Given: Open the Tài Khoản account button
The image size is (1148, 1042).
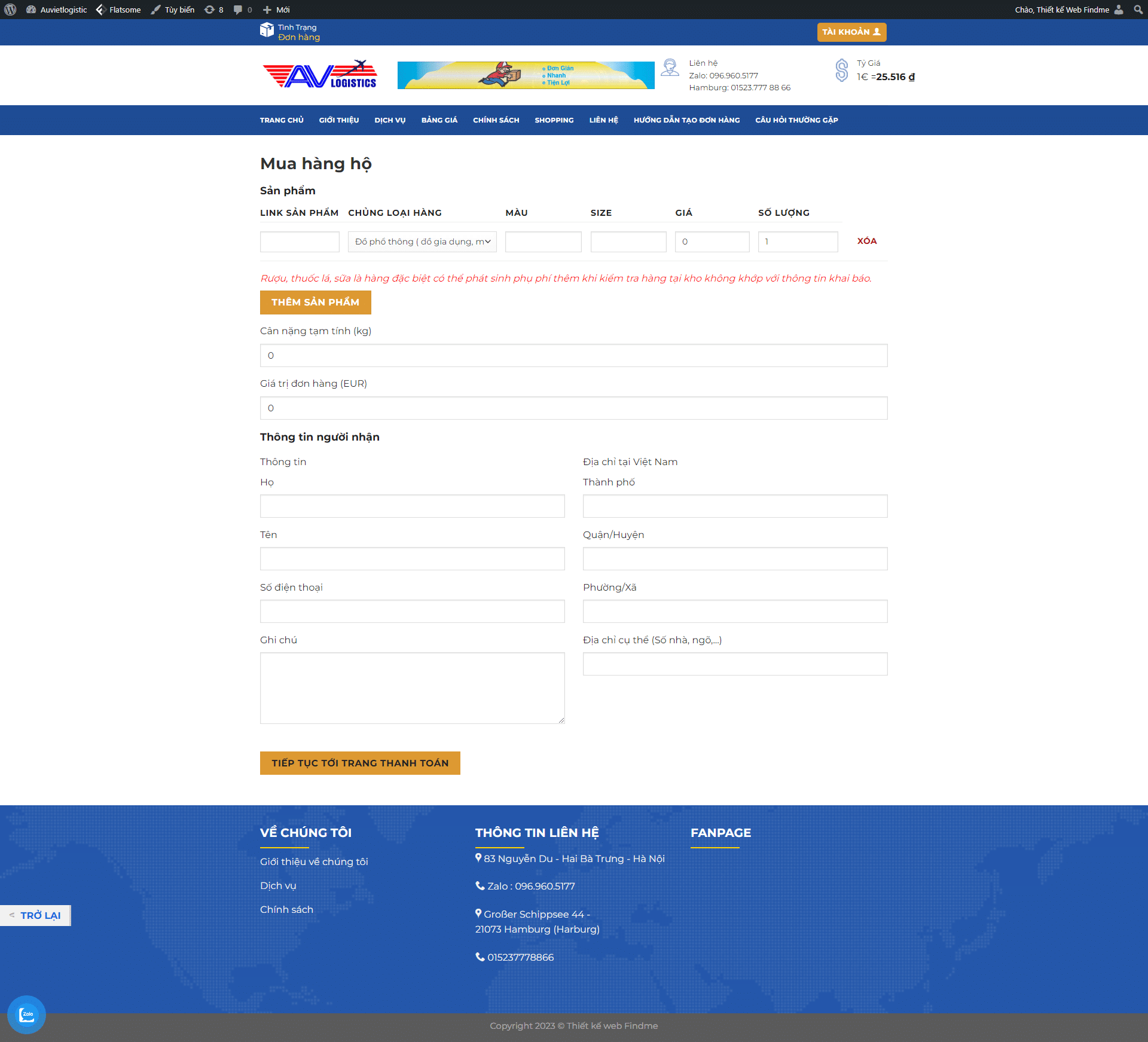Looking at the screenshot, I should (851, 32).
